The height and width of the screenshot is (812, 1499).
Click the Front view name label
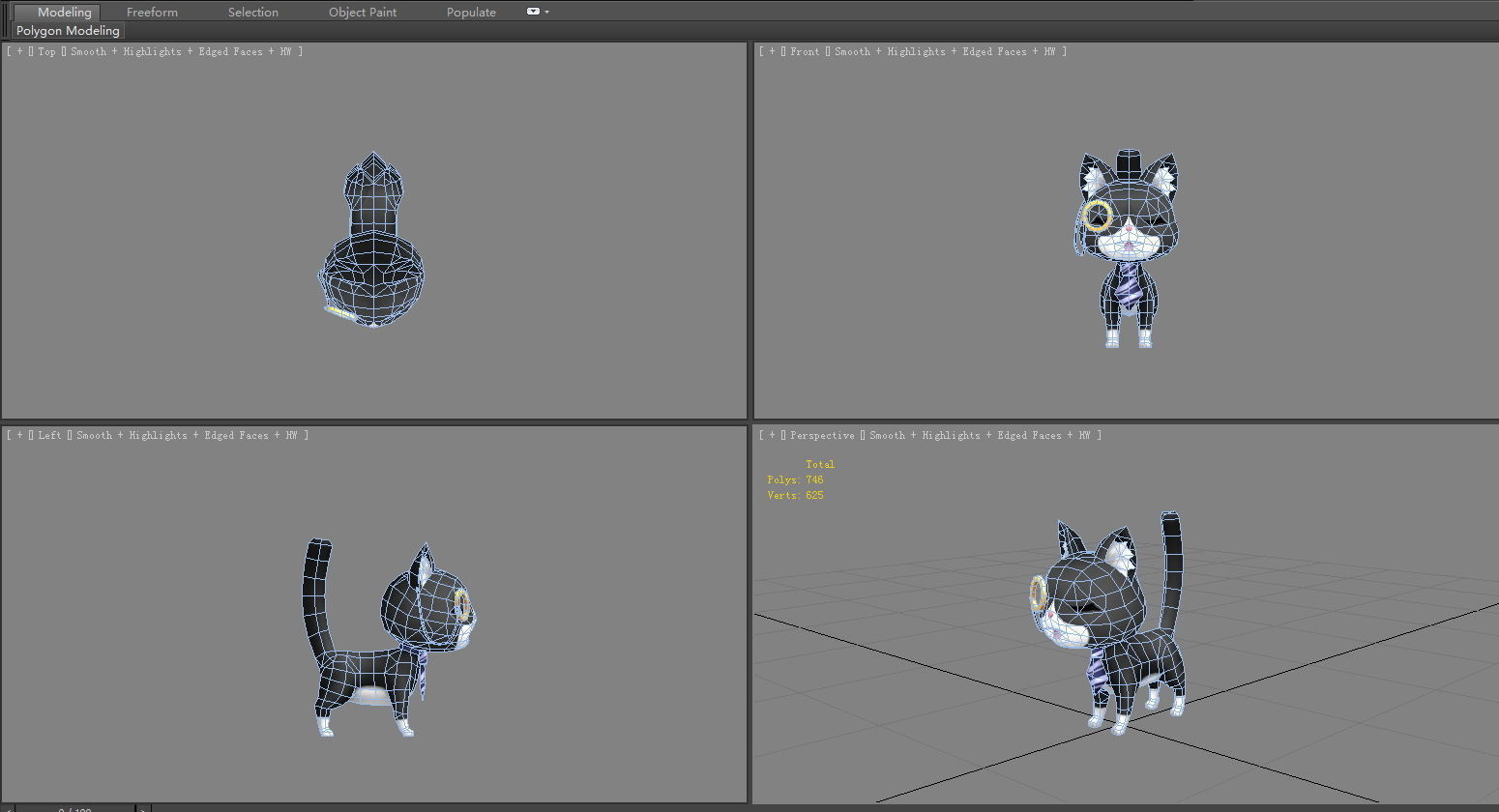pos(805,51)
